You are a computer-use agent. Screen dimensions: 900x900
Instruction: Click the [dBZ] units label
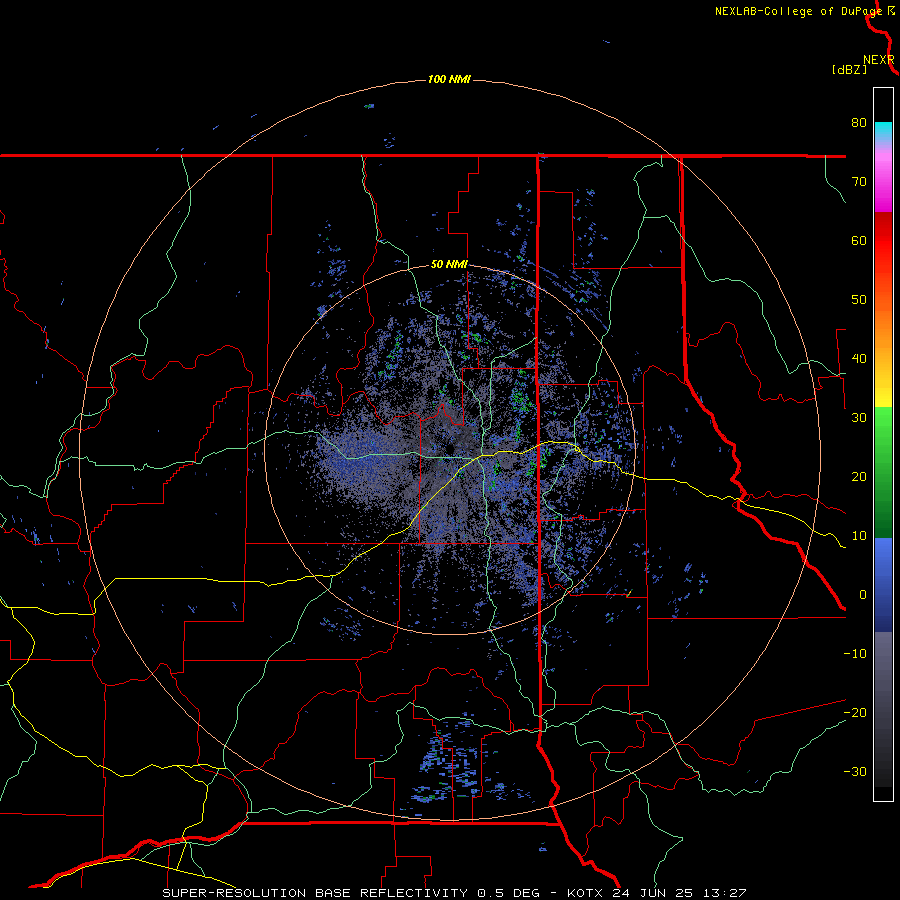(x=849, y=70)
